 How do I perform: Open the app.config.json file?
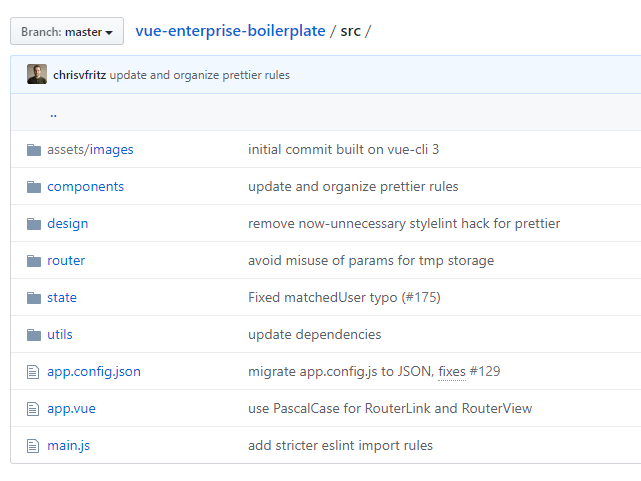tap(93, 372)
